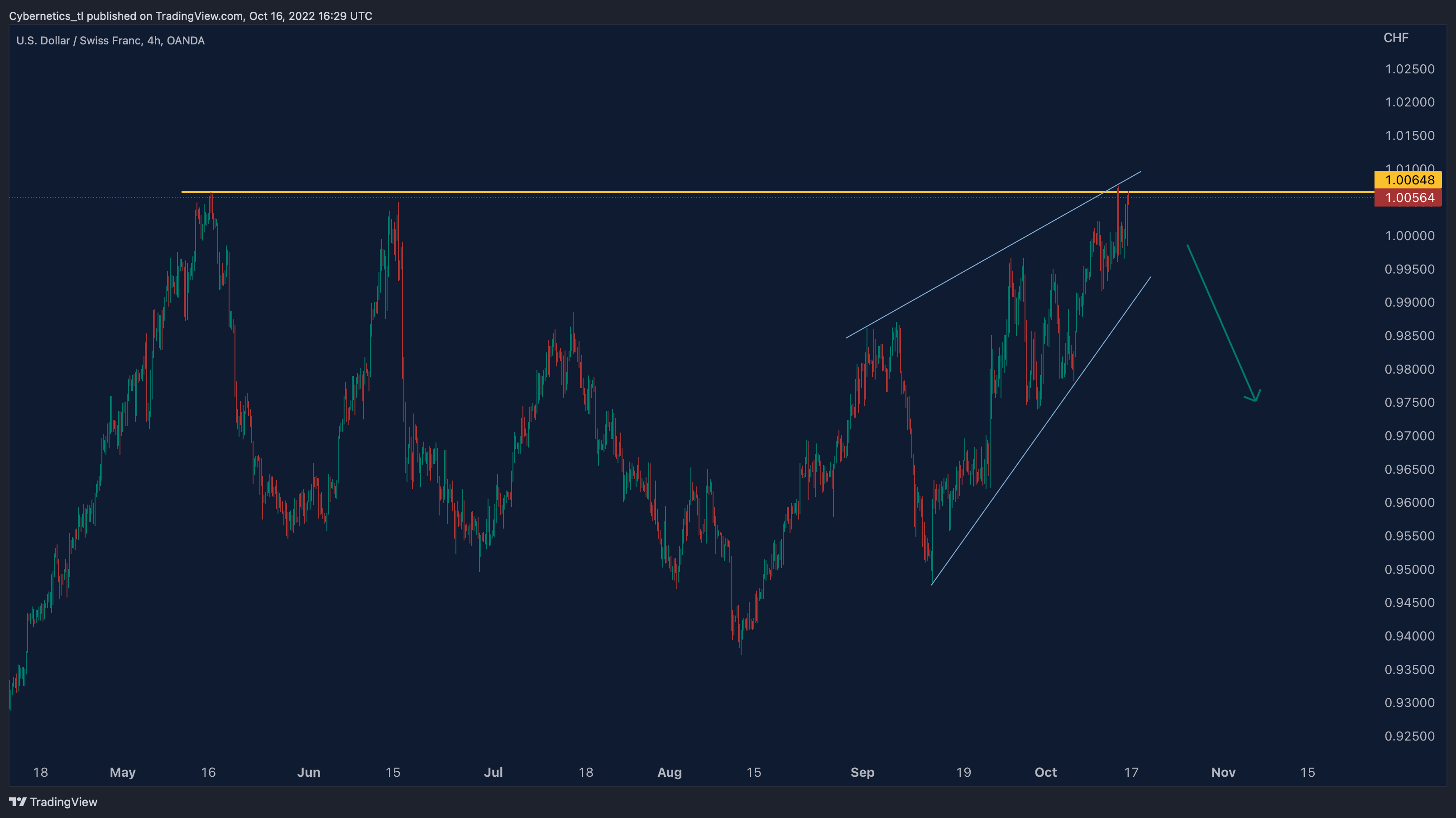Click the 0.95500 price axis label

pos(1410,536)
